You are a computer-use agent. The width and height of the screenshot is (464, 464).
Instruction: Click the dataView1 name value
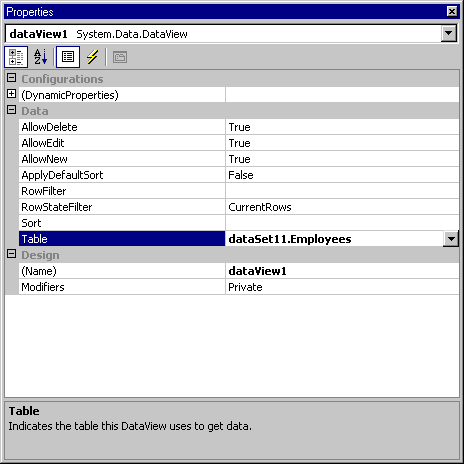pyautogui.click(x=257, y=271)
